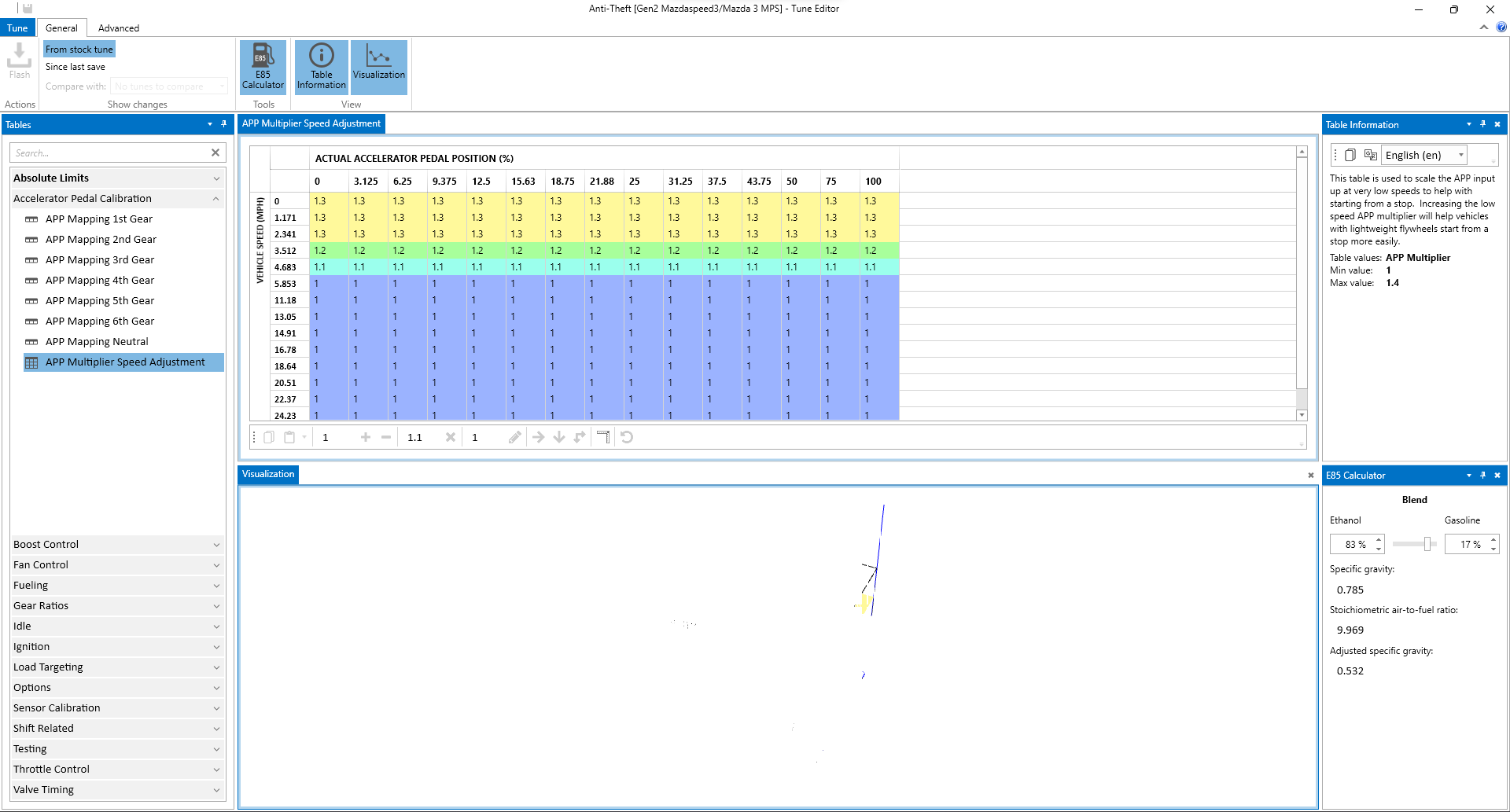1510x812 pixels.
Task: Open the help icon at top right
Action: coord(1501,27)
